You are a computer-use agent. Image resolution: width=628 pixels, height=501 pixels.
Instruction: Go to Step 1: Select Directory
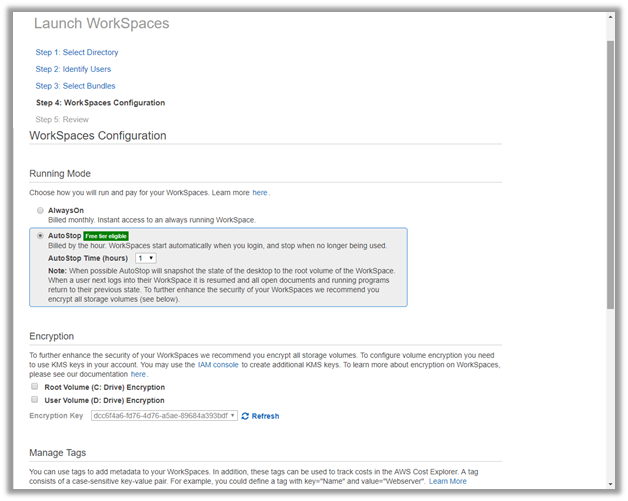coord(77,52)
